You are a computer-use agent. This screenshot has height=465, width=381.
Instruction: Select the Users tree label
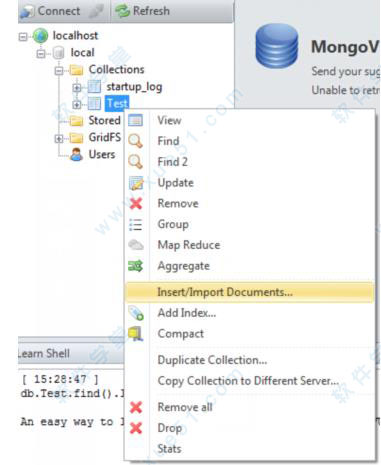[102, 155]
